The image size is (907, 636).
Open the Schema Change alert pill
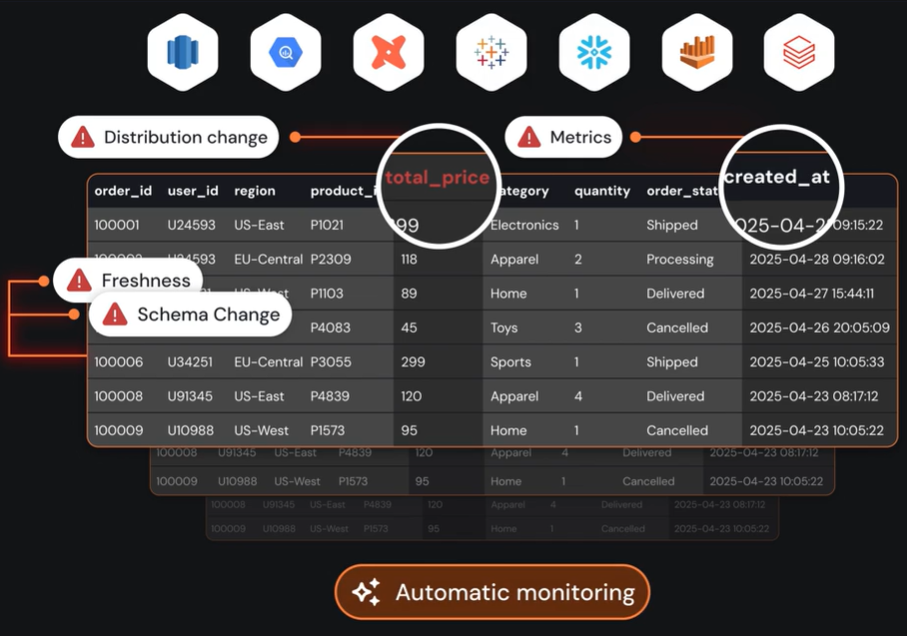click(x=190, y=315)
